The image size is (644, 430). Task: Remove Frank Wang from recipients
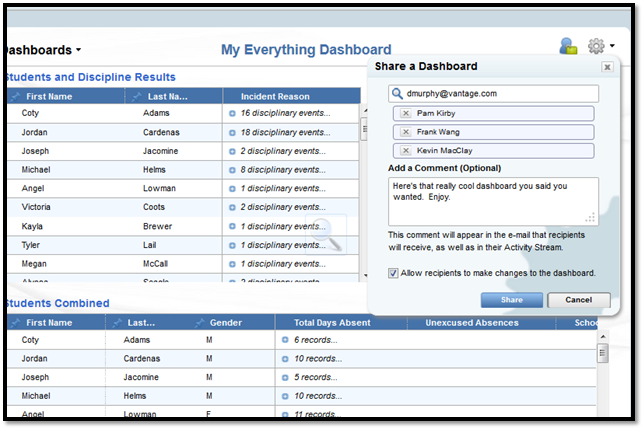click(405, 132)
